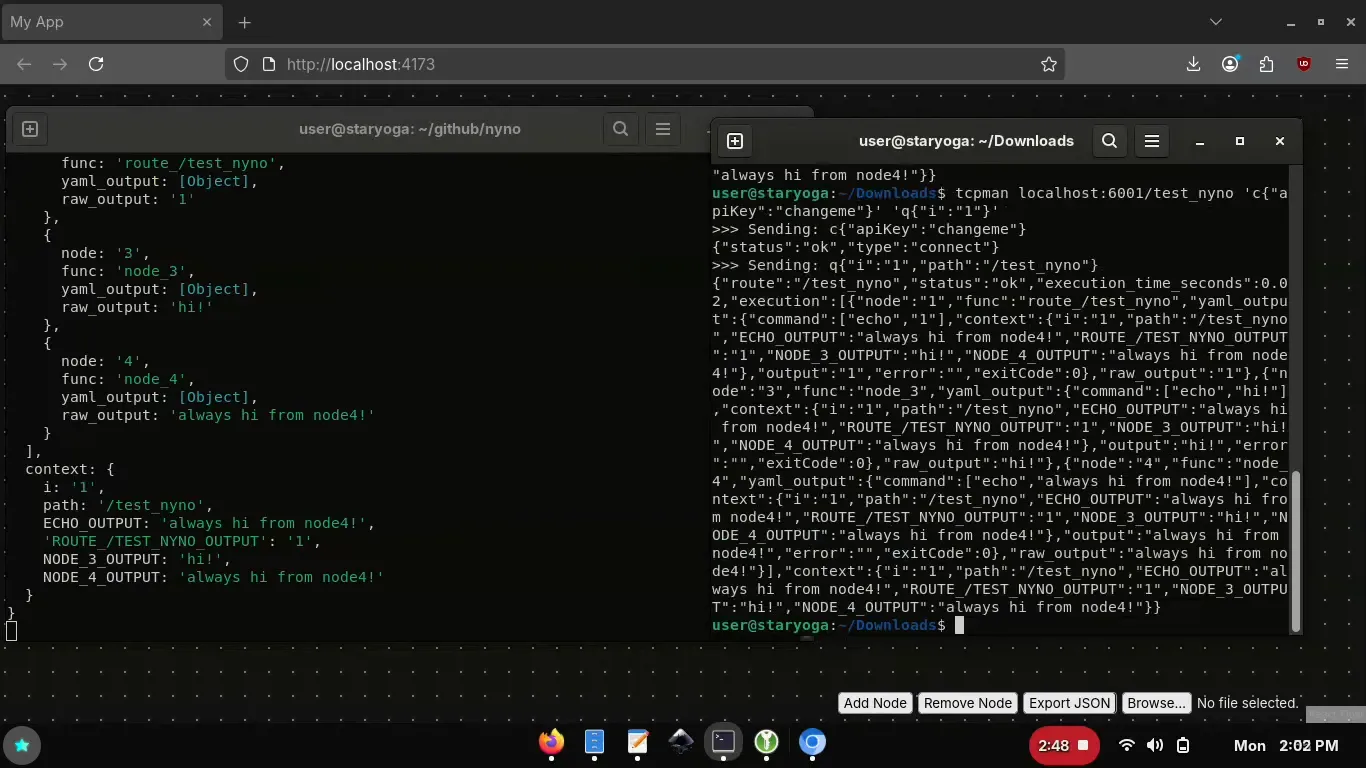
Task: Search in the Downloads terminal window
Action: coord(1109,141)
